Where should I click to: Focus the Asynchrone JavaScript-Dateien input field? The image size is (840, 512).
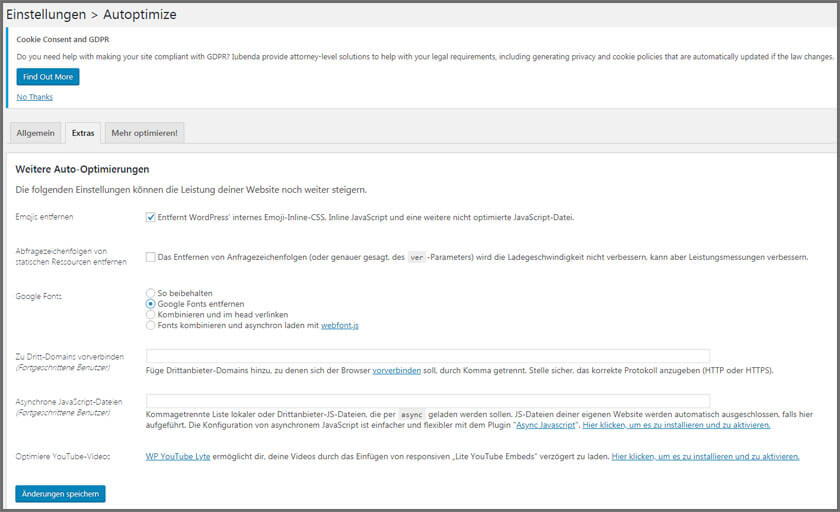[428, 399]
